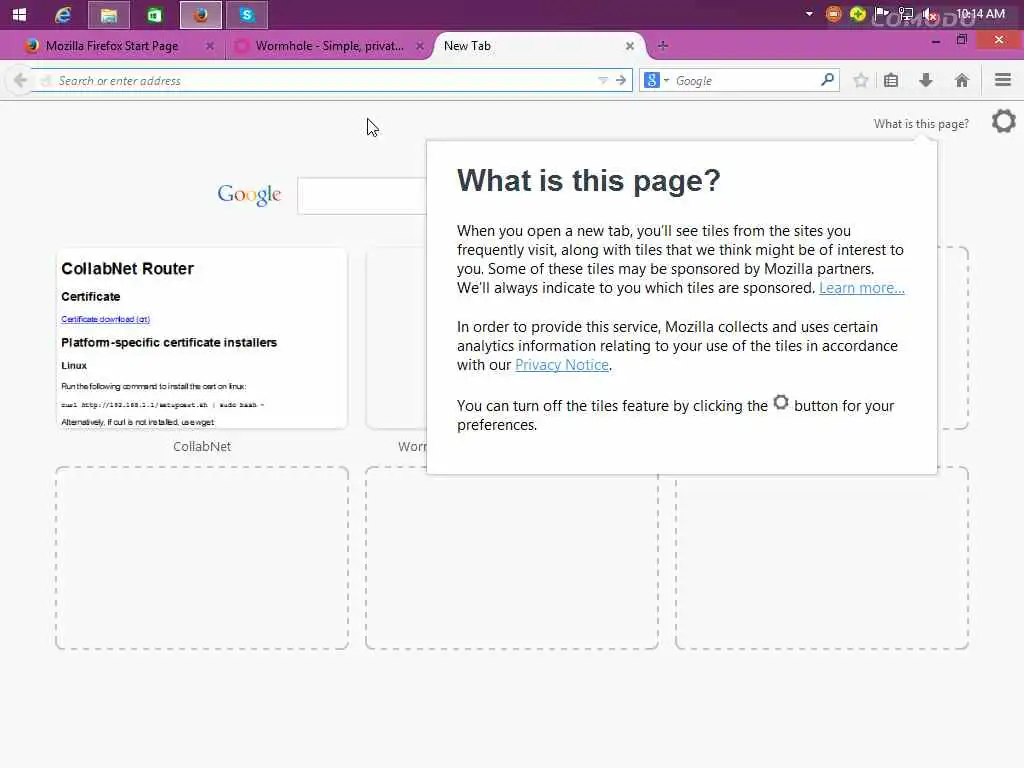Go to Home page icon

[x=961, y=80]
